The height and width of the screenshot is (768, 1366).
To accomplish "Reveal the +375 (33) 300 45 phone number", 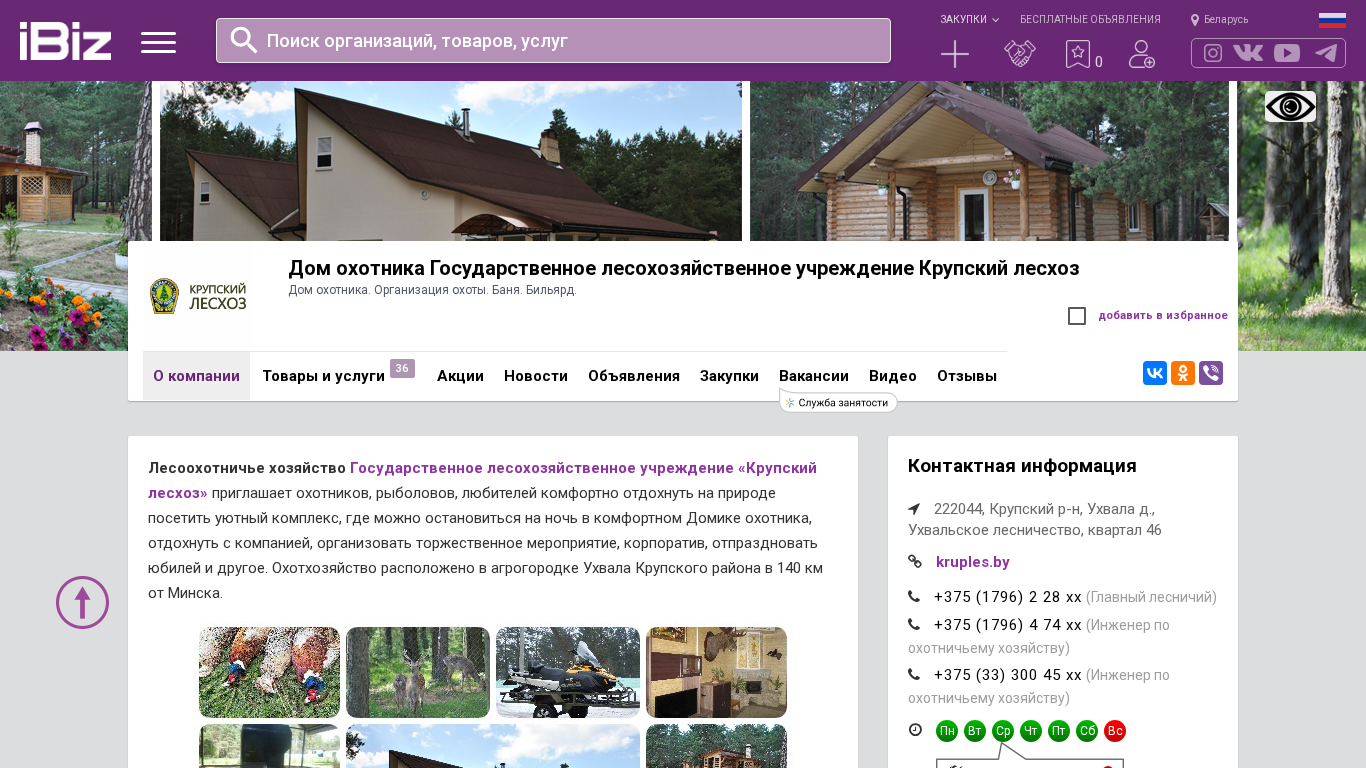I will [1008, 675].
